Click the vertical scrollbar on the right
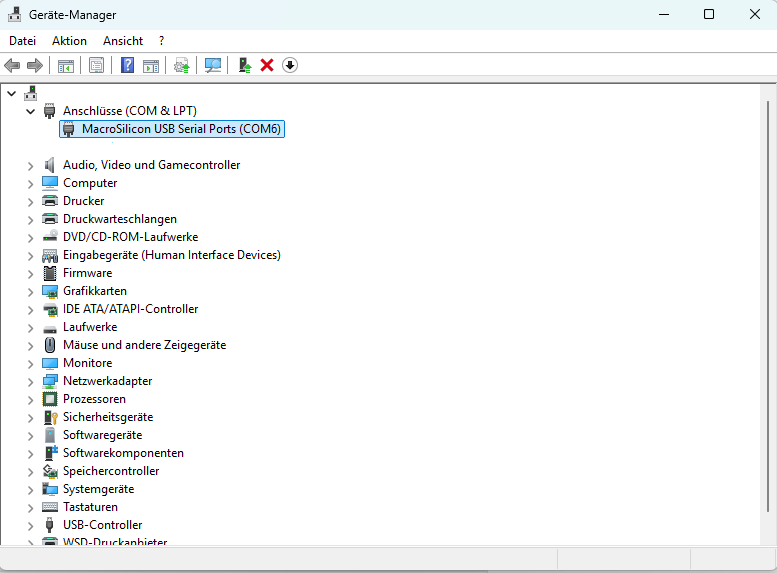The image size is (777, 573). [768, 300]
